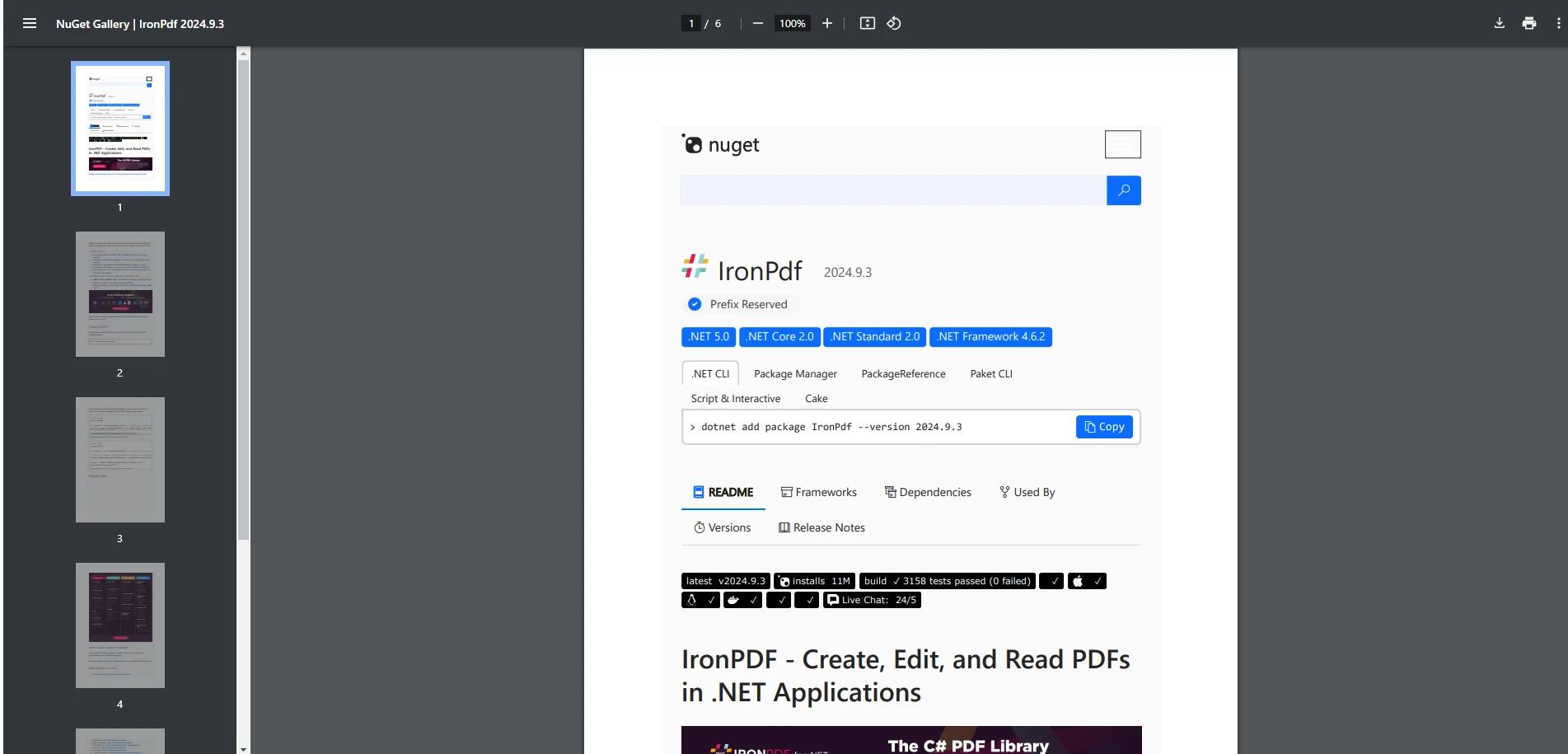Click the installs 11M badge

point(814,581)
